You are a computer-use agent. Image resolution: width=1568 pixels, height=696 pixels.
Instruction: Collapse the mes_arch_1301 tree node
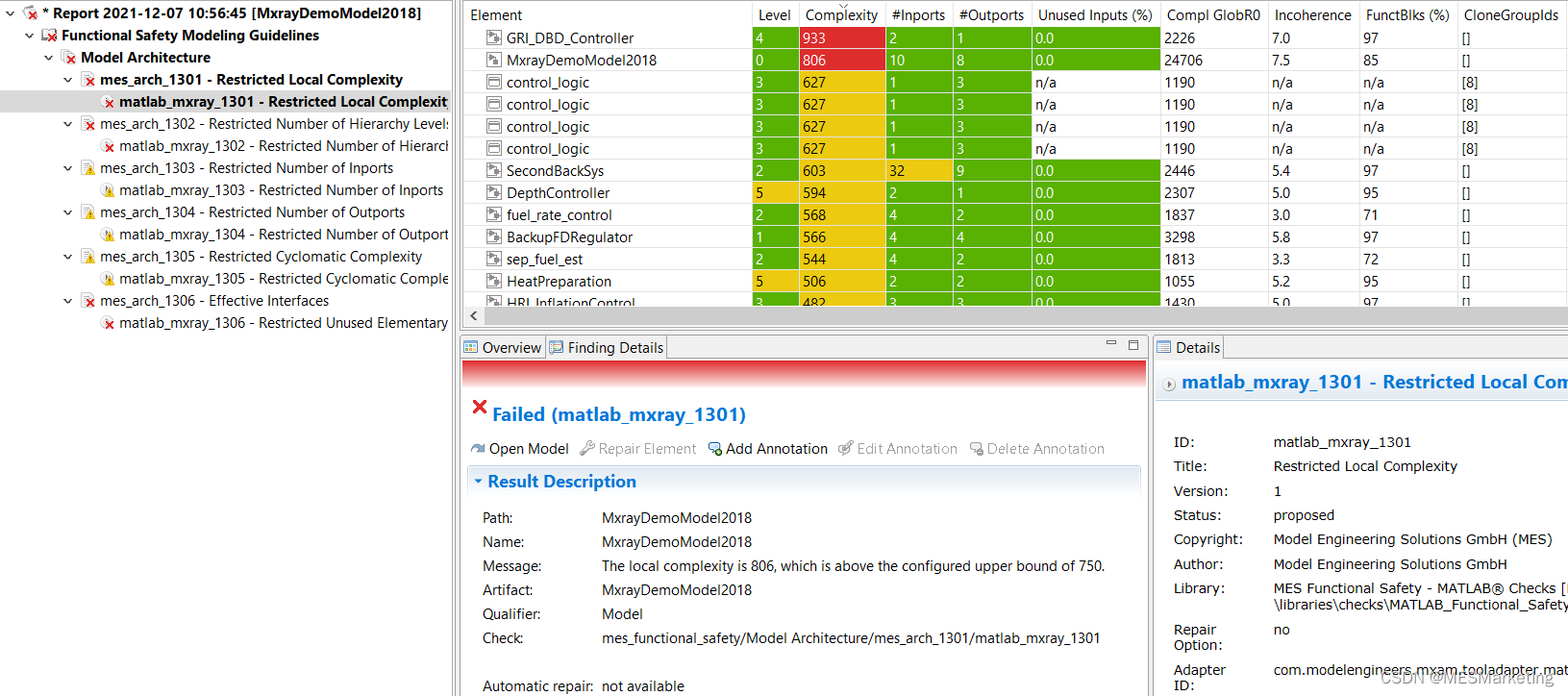68,80
